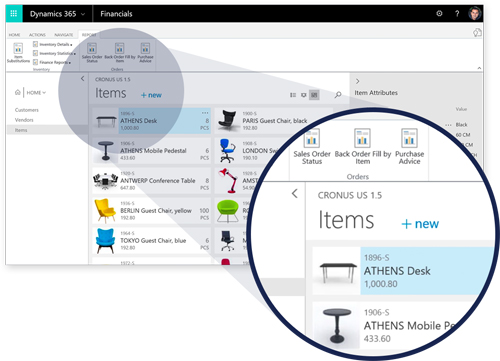Open the PARIS Guest Chair, black tile
The width and height of the screenshot is (500, 361).
273,121
